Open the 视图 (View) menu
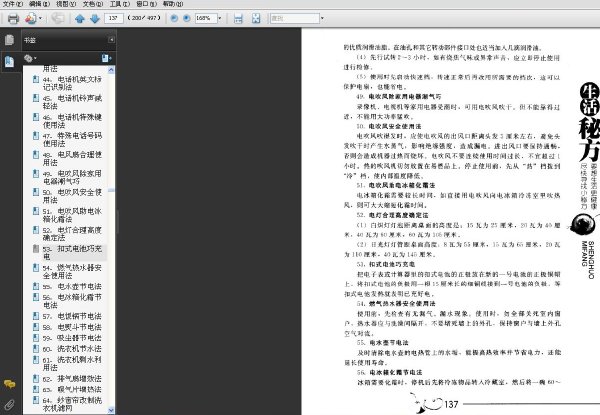Image resolution: width=600 pixels, height=415 pixels. [66, 4]
